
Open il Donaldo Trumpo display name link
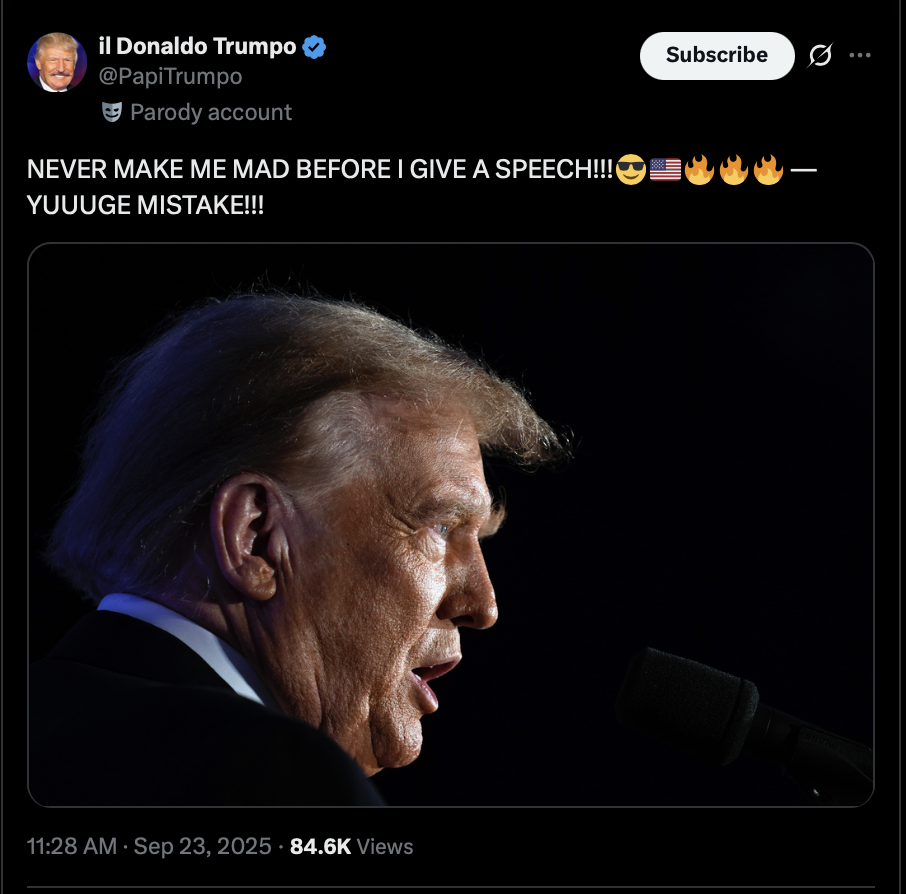(198, 47)
